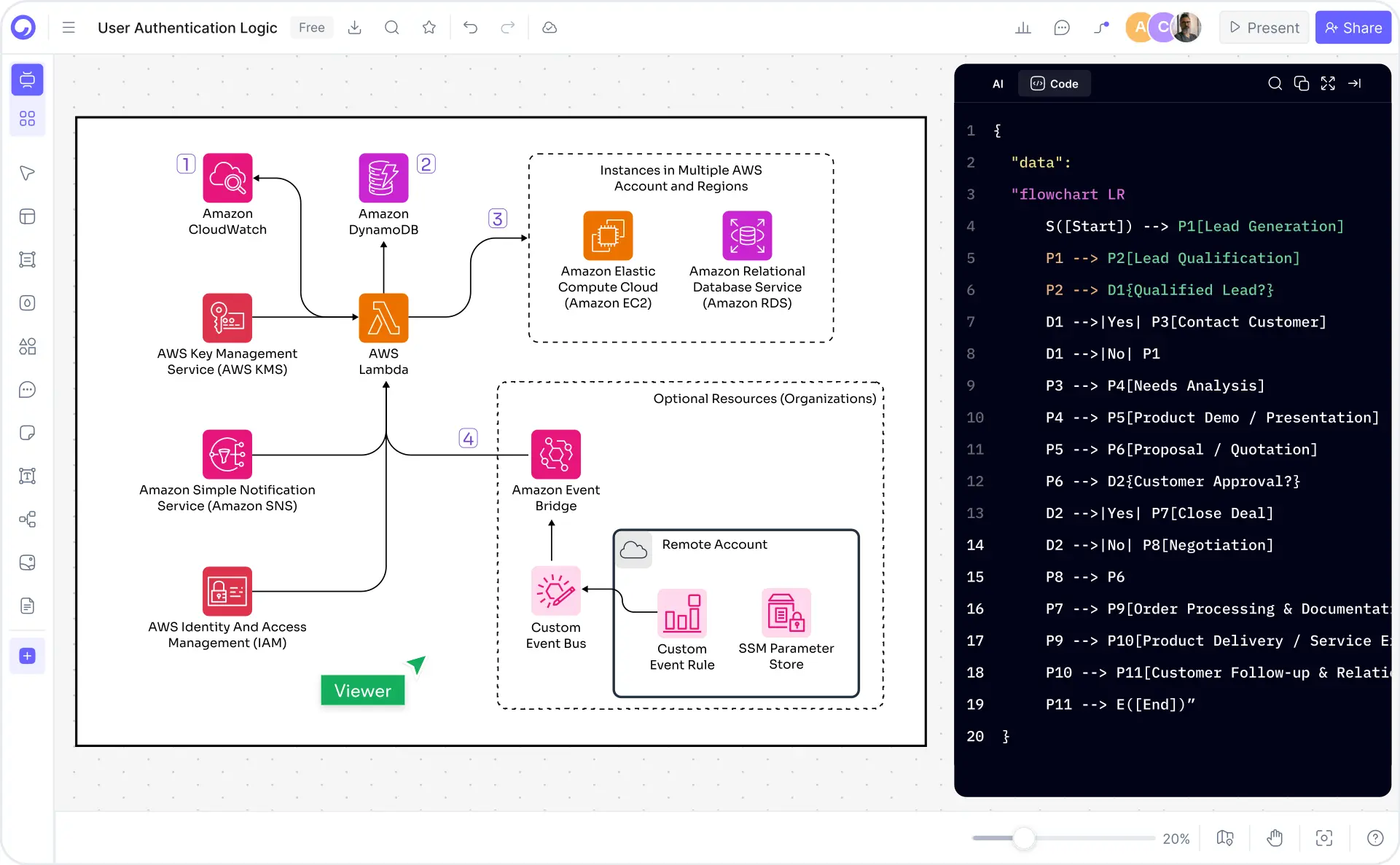This screenshot has width=1400, height=865.
Task: Open the main hamburger menu
Action: pyautogui.click(x=68, y=27)
